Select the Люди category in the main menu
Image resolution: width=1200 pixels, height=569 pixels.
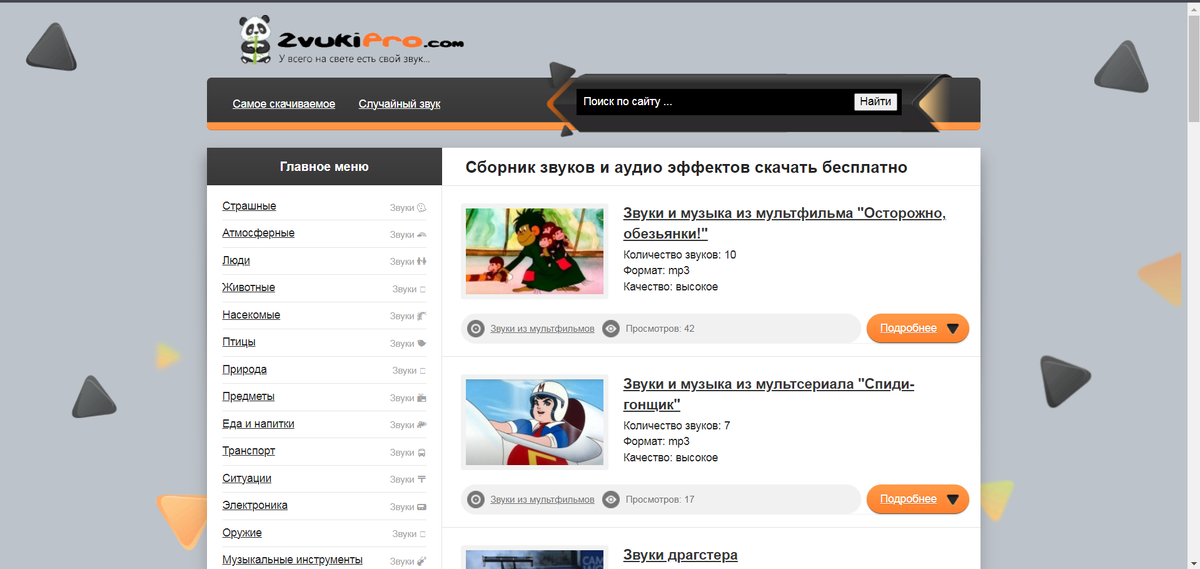pos(236,260)
